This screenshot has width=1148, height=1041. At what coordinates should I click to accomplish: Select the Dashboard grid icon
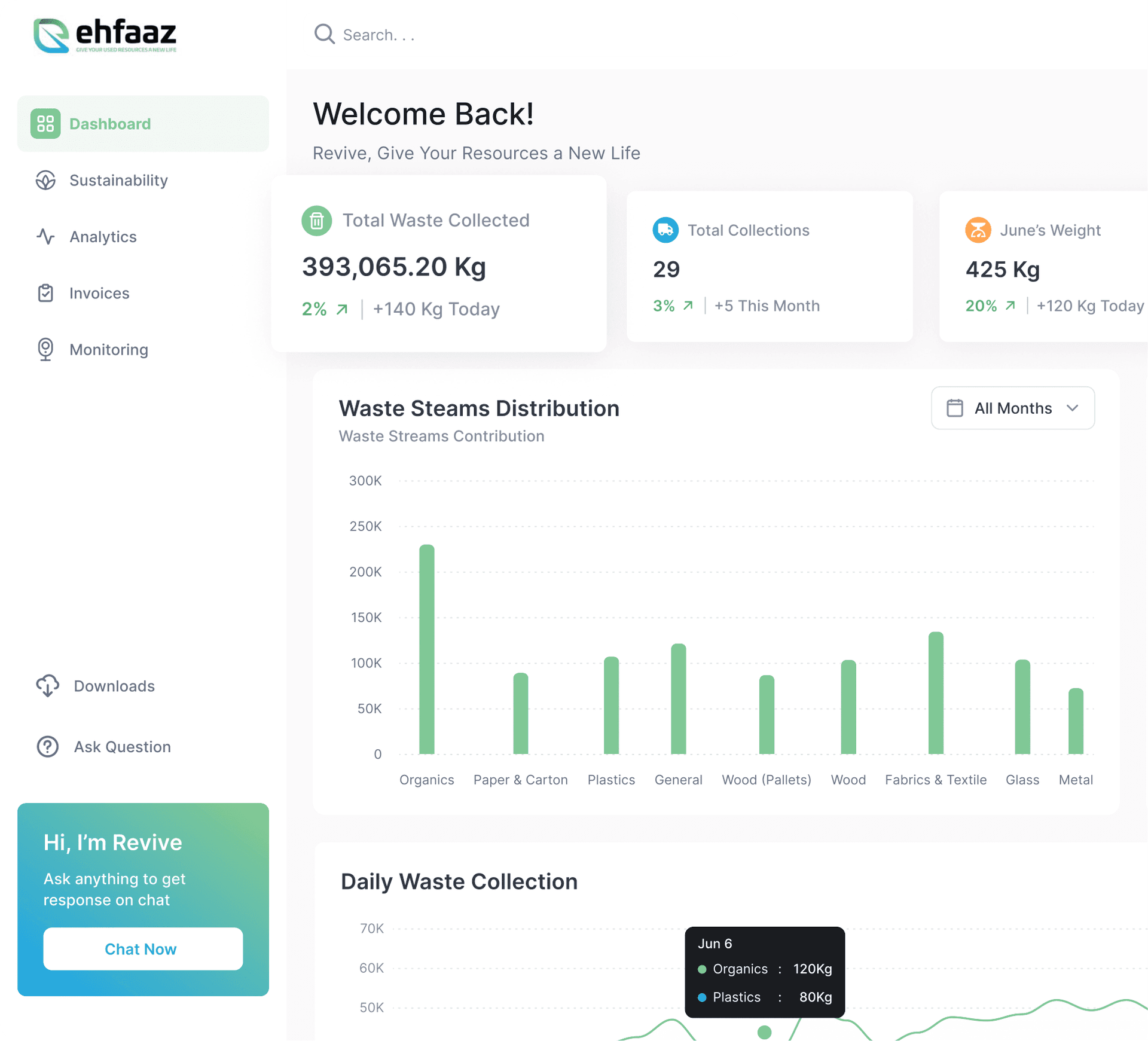coord(45,124)
